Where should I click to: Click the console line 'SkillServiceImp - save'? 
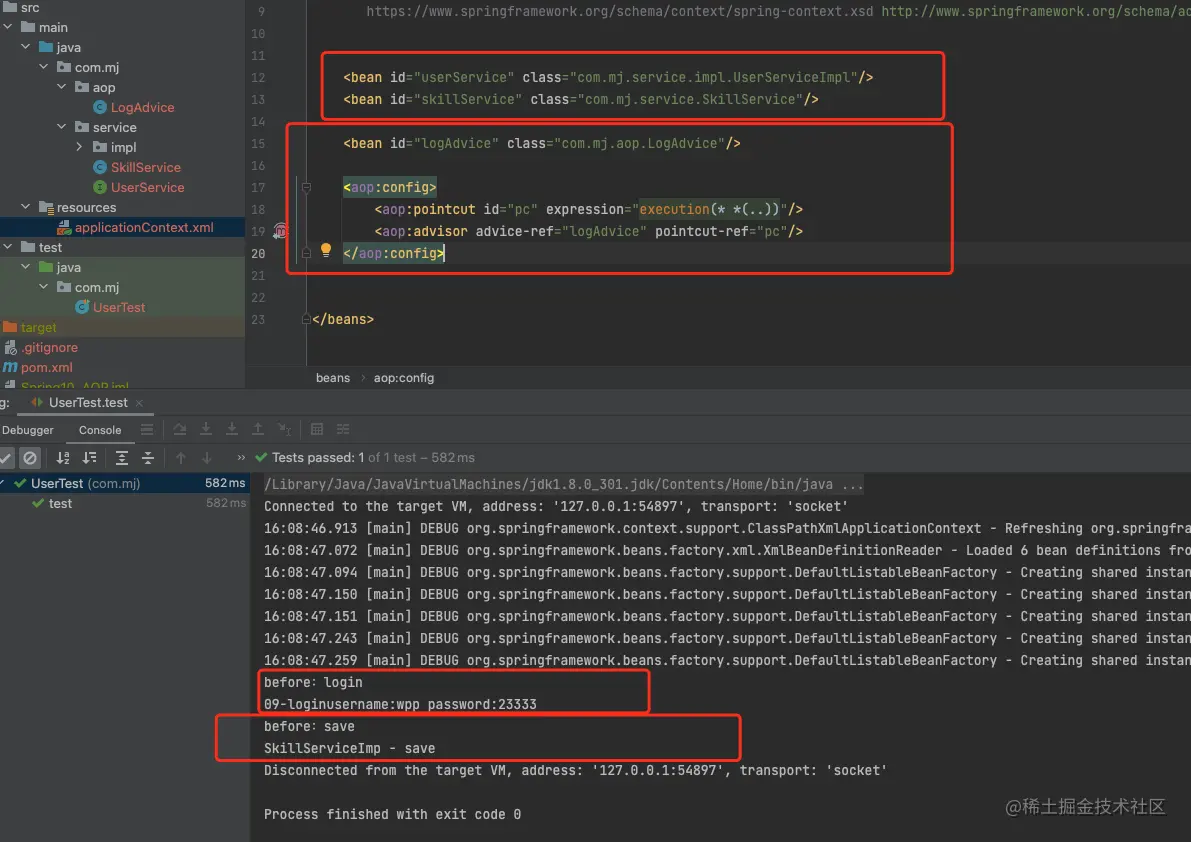point(349,748)
